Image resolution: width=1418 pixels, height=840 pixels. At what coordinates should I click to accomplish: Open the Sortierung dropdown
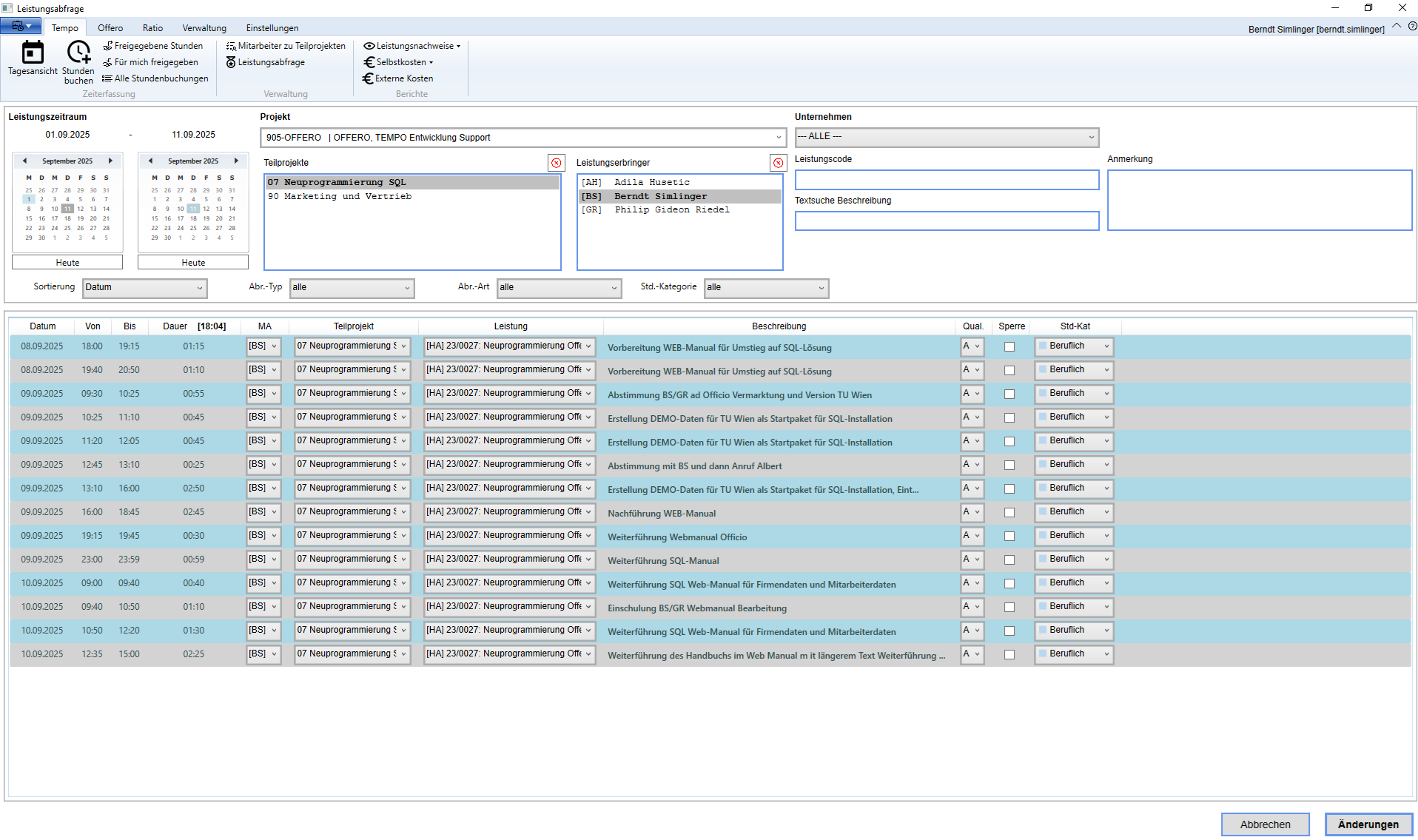(144, 288)
